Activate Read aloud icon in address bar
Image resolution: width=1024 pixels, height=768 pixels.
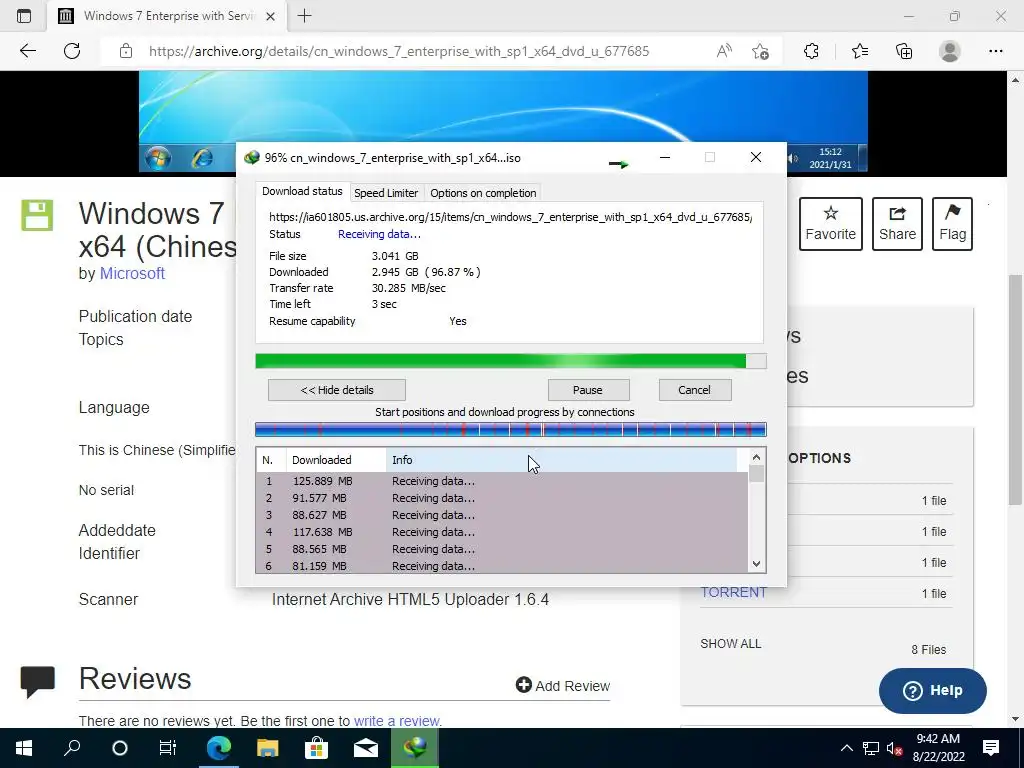click(724, 51)
